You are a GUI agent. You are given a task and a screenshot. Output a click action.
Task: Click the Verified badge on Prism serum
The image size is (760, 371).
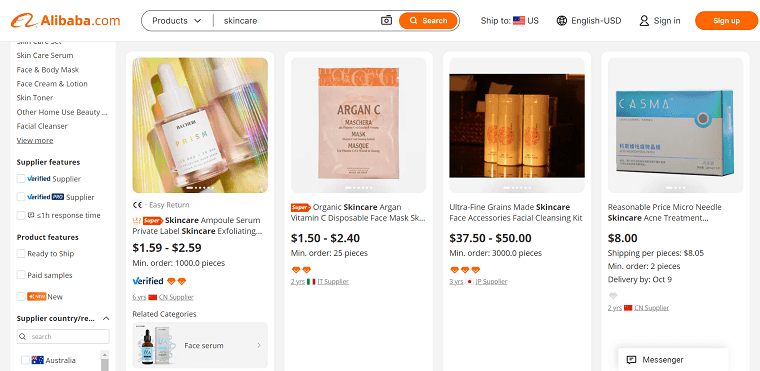pyautogui.click(x=148, y=281)
